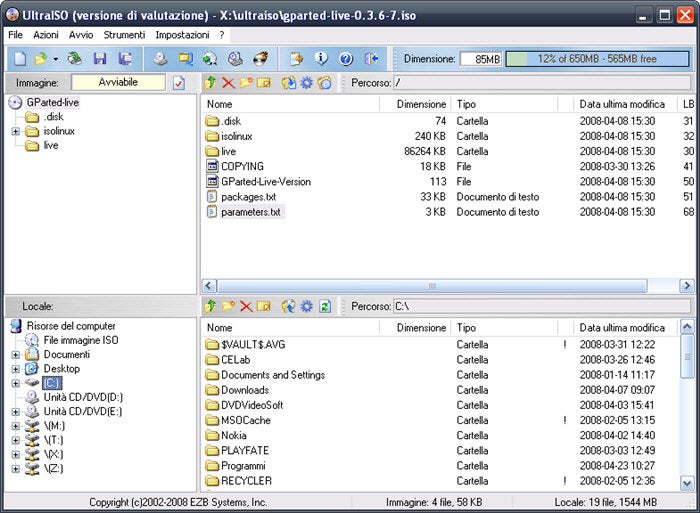Click the 650MB media capacity bar

597,59
